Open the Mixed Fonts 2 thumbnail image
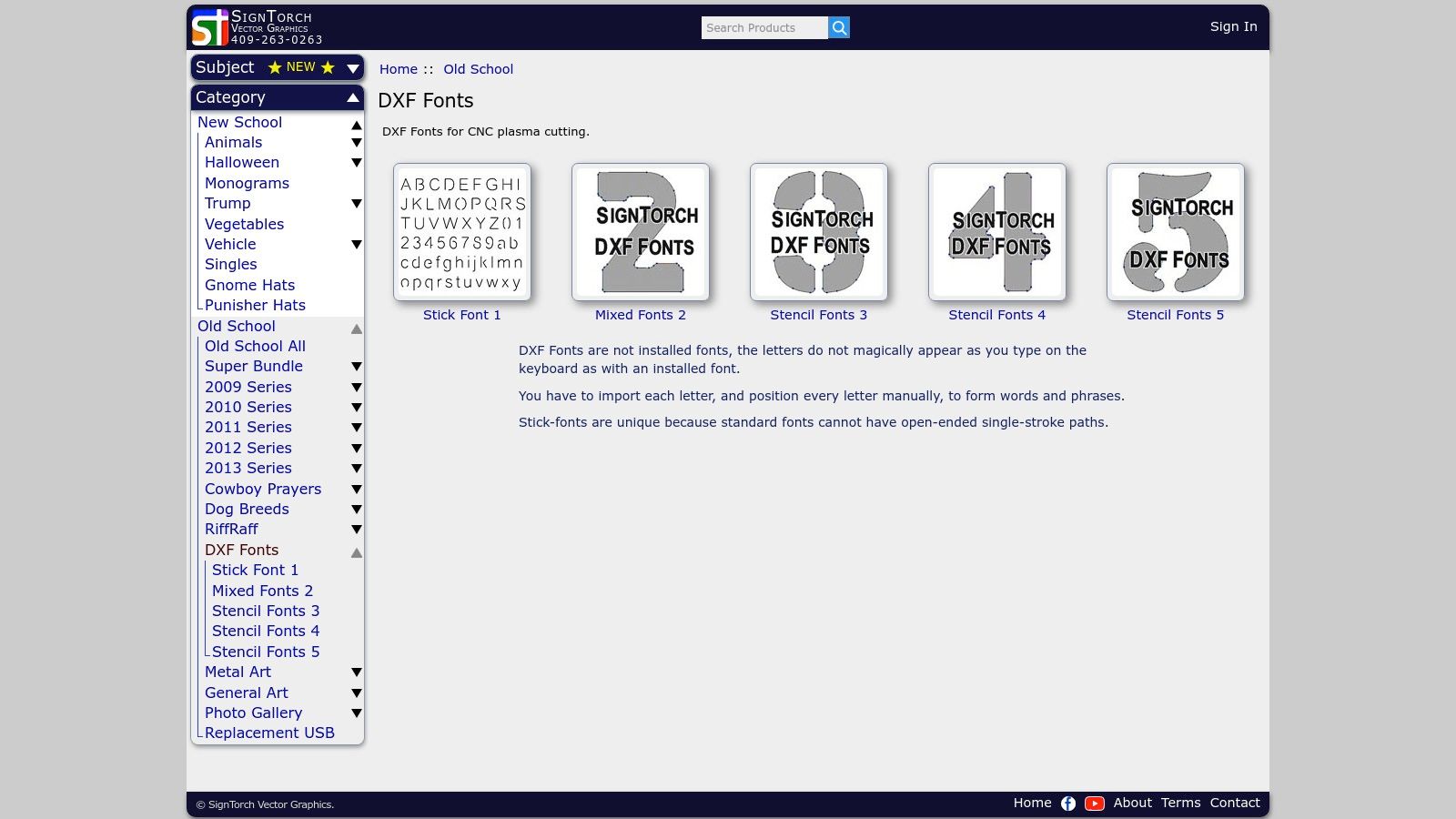 pyautogui.click(x=641, y=232)
